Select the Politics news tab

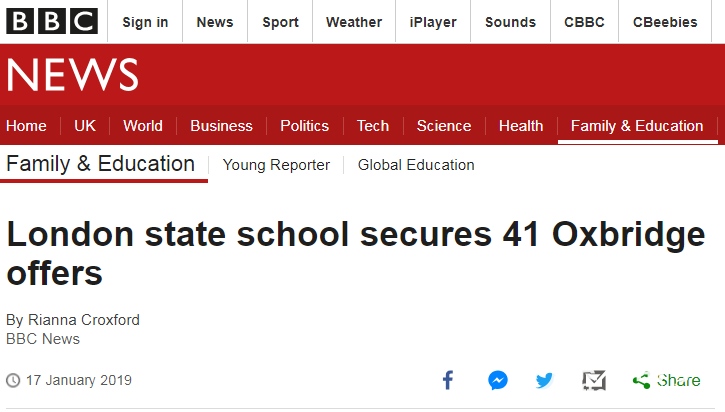(x=305, y=126)
